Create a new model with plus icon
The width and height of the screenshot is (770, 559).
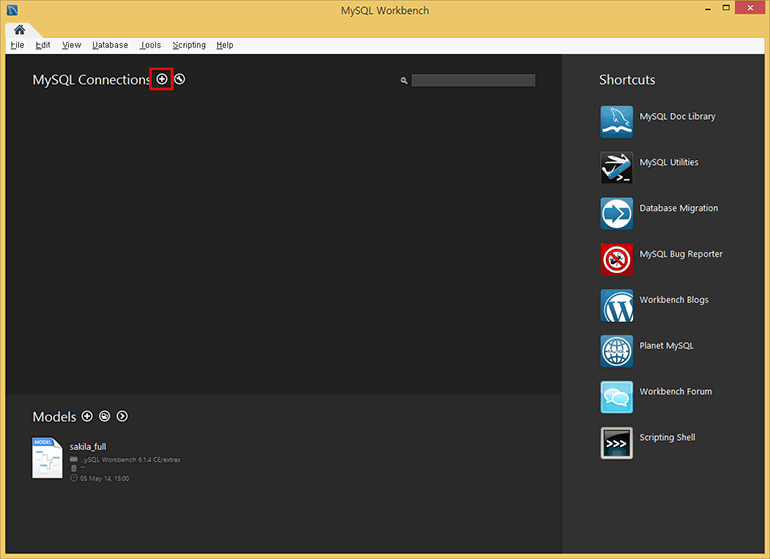87,416
